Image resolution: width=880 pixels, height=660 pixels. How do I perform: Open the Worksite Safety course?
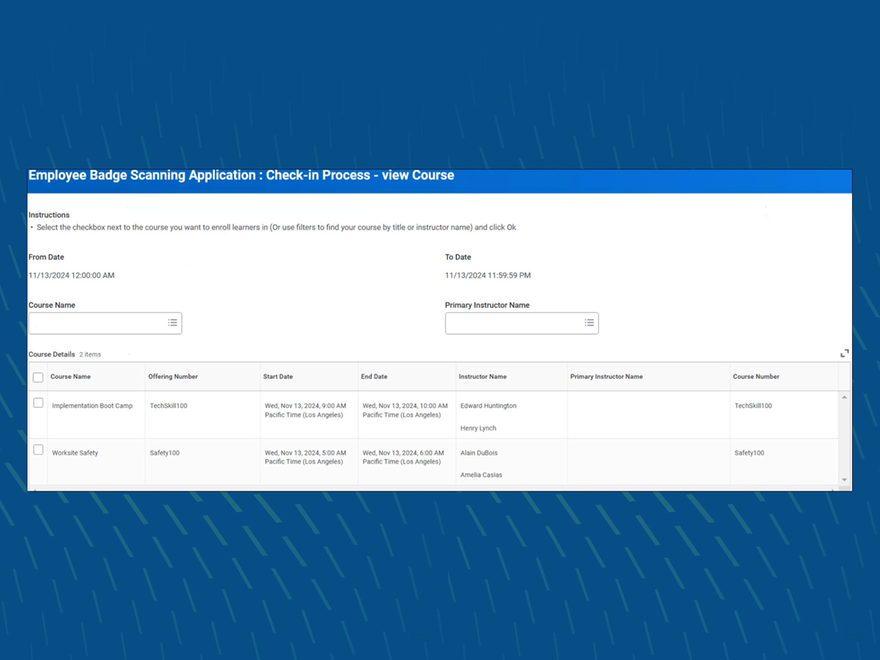click(76, 452)
